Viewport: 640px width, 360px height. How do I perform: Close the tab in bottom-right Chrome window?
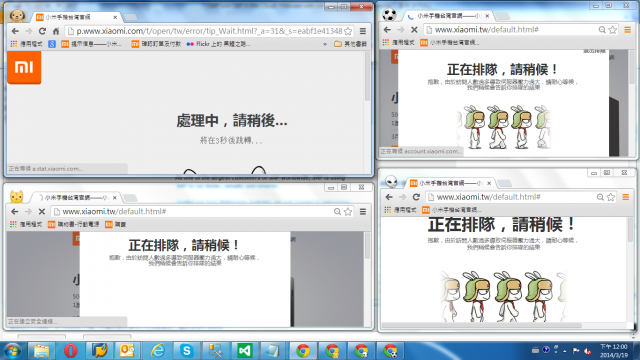coord(489,183)
